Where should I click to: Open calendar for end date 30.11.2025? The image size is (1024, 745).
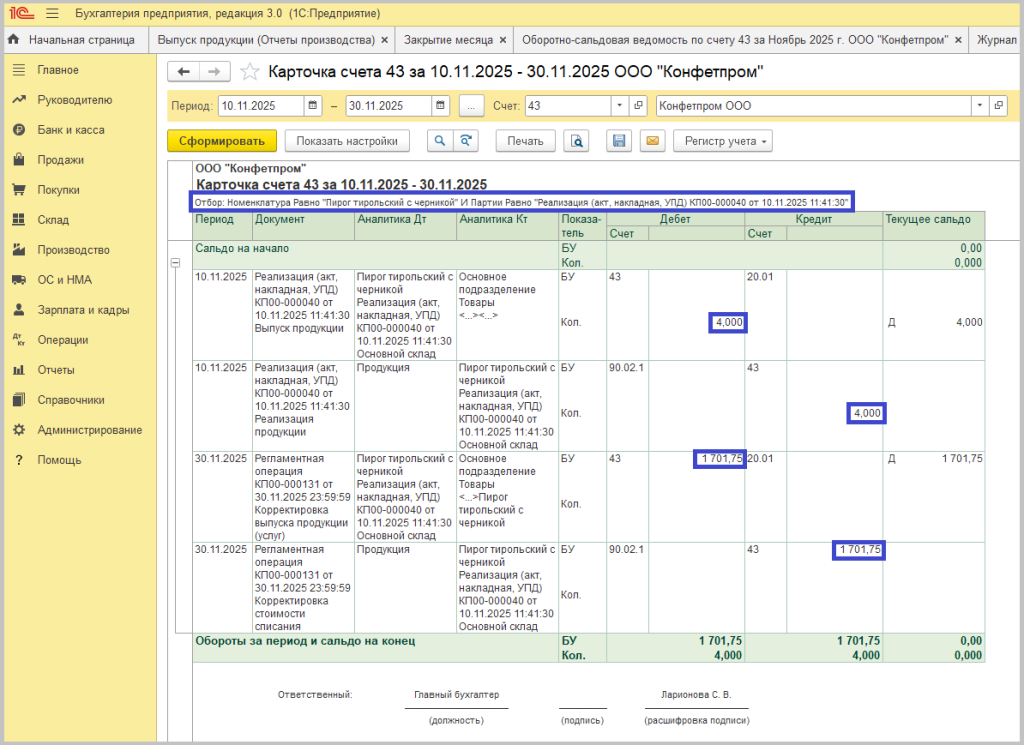pos(441,106)
